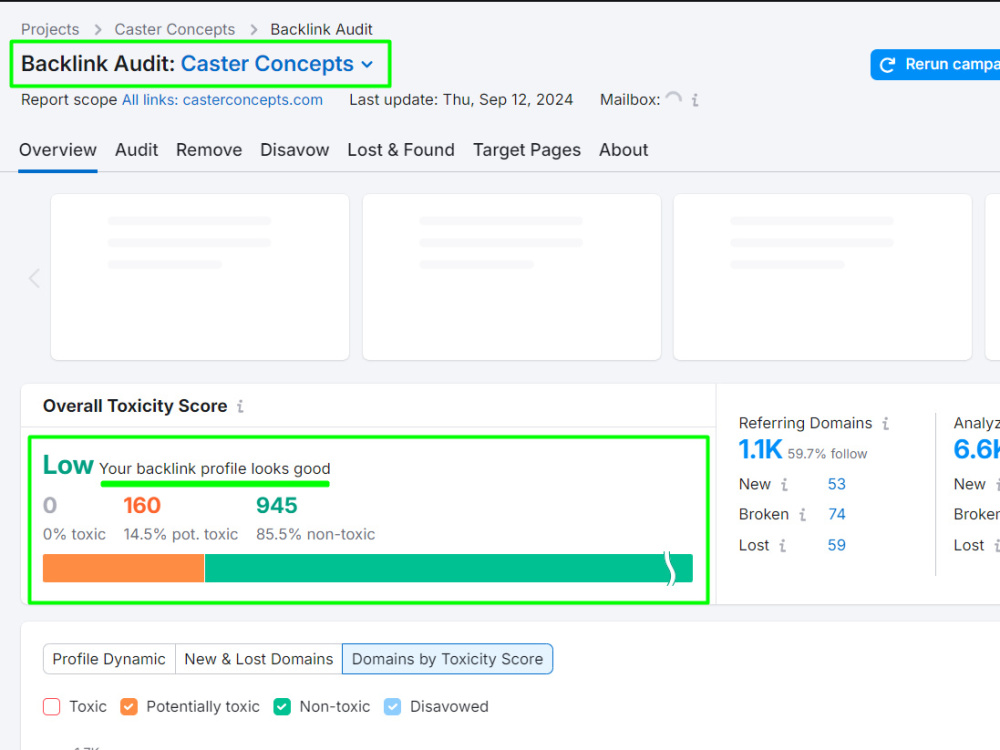Click info icon beside Referring Domains Broken
1000x750 pixels.
[x=803, y=515]
